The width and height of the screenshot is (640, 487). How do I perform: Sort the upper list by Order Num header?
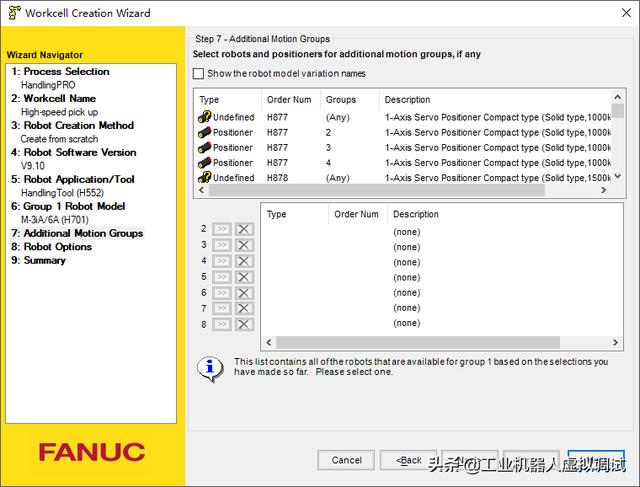tap(291, 100)
